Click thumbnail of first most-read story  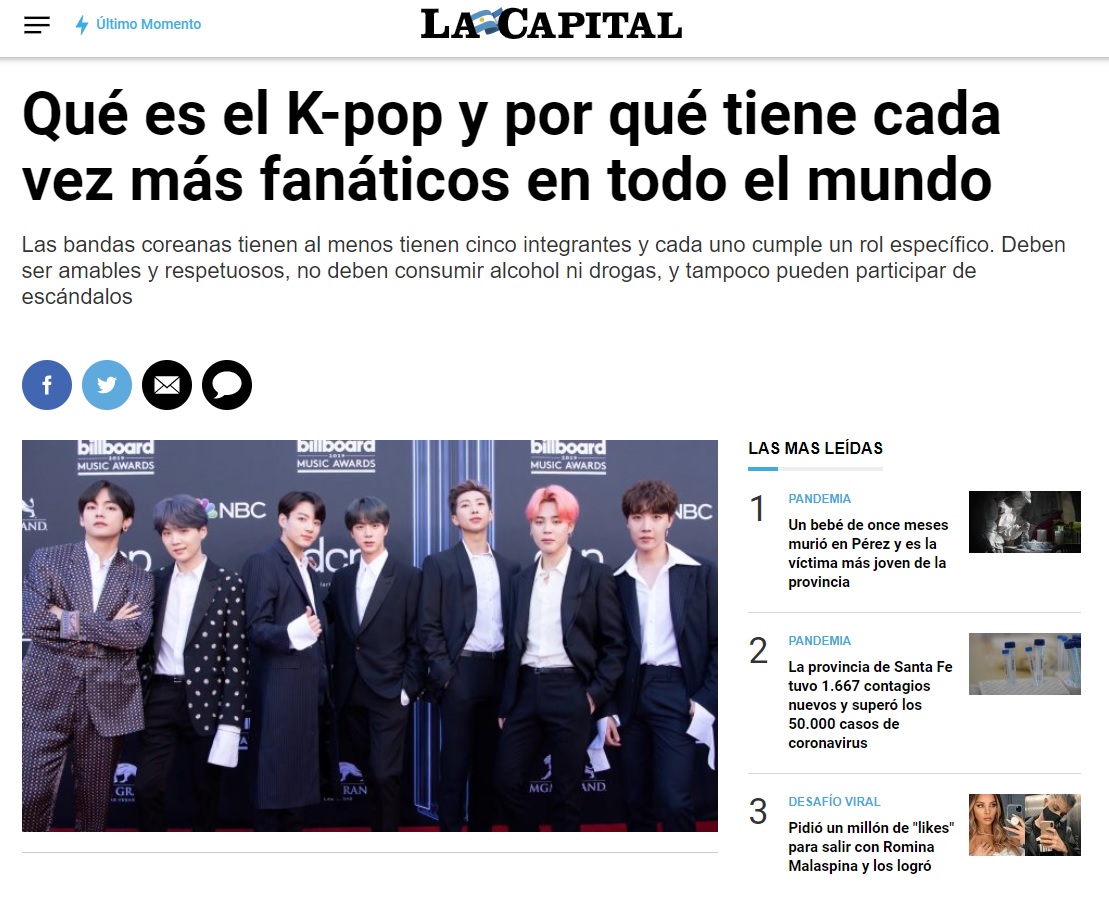click(1025, 522)
